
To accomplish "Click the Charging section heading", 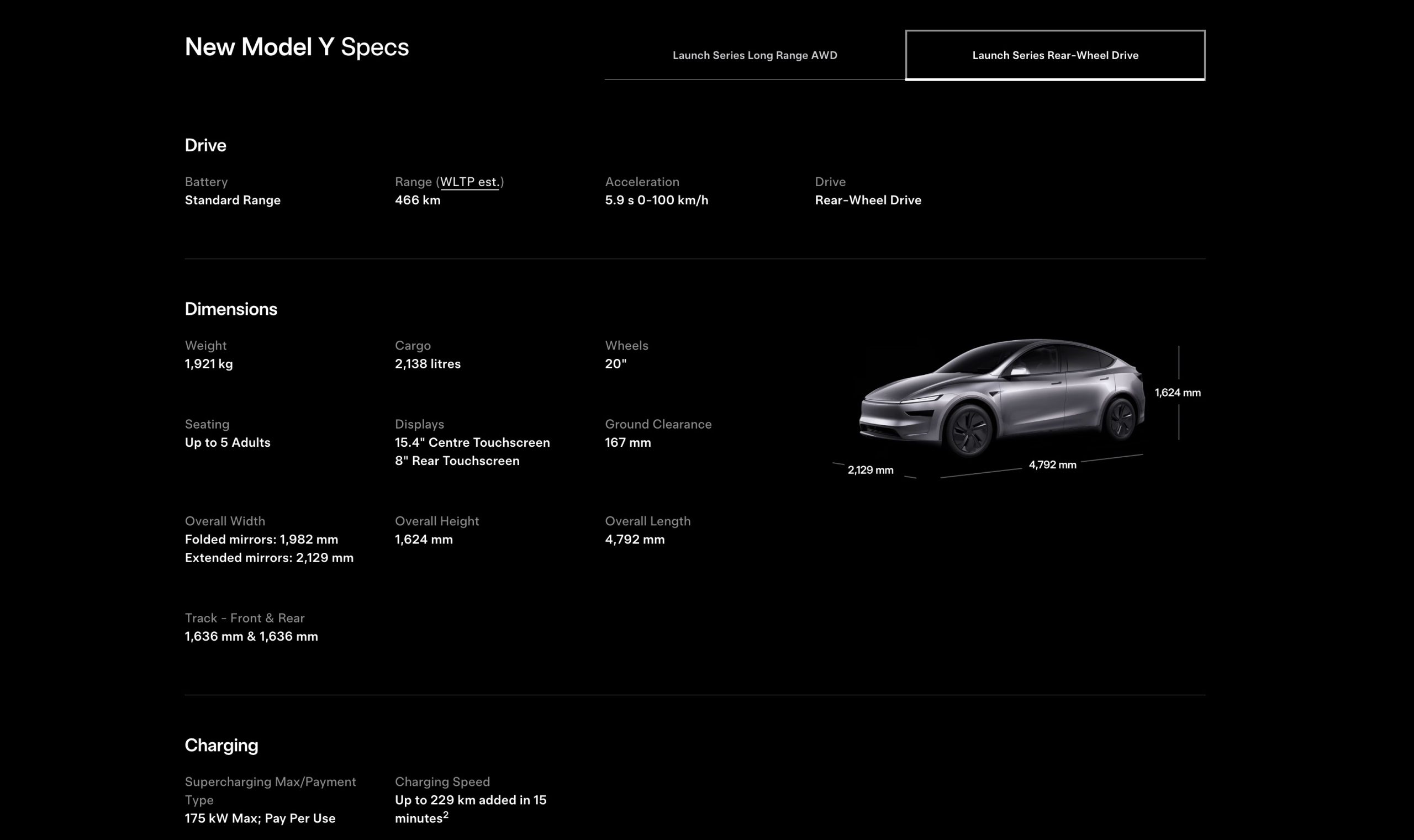I will pos(221,745).
